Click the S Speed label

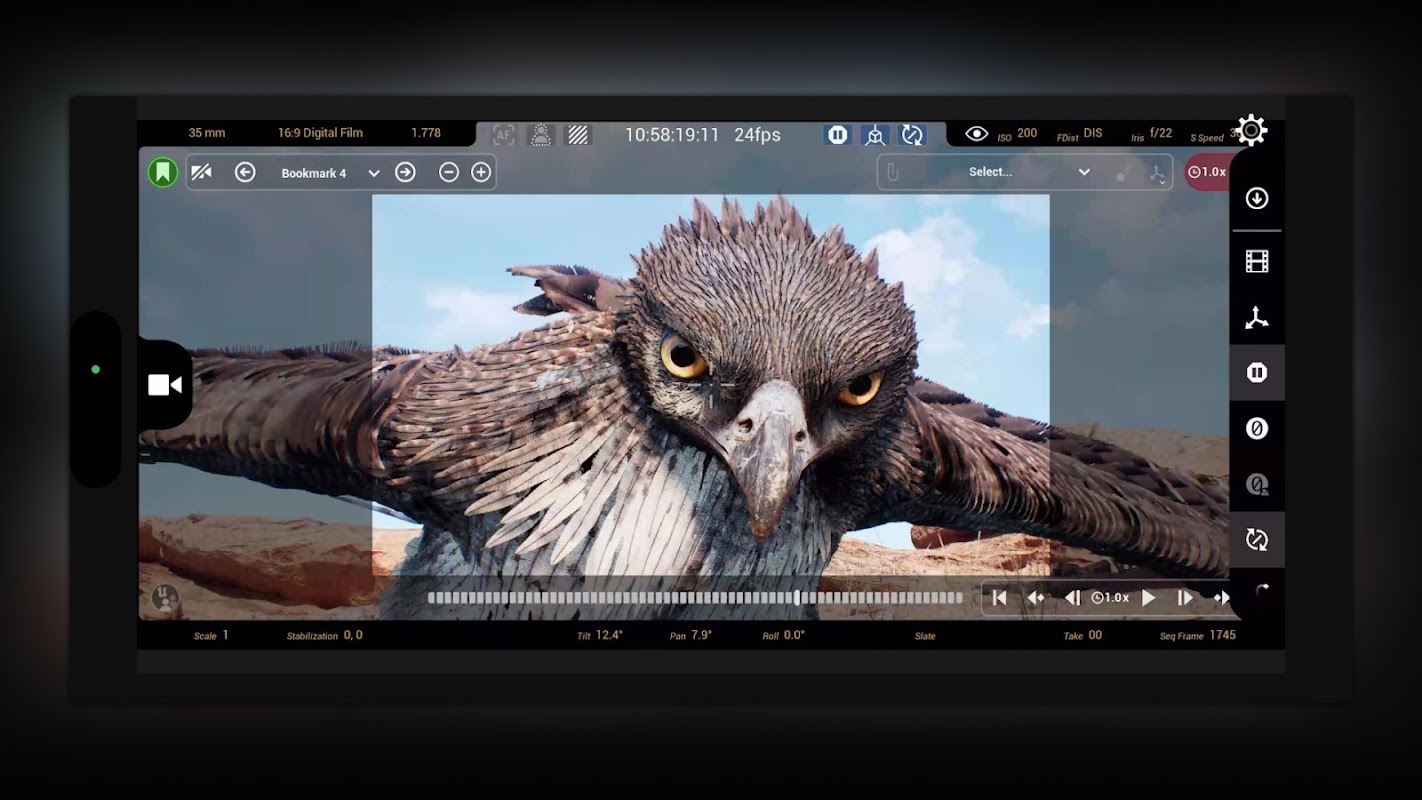coord(1207,138)
